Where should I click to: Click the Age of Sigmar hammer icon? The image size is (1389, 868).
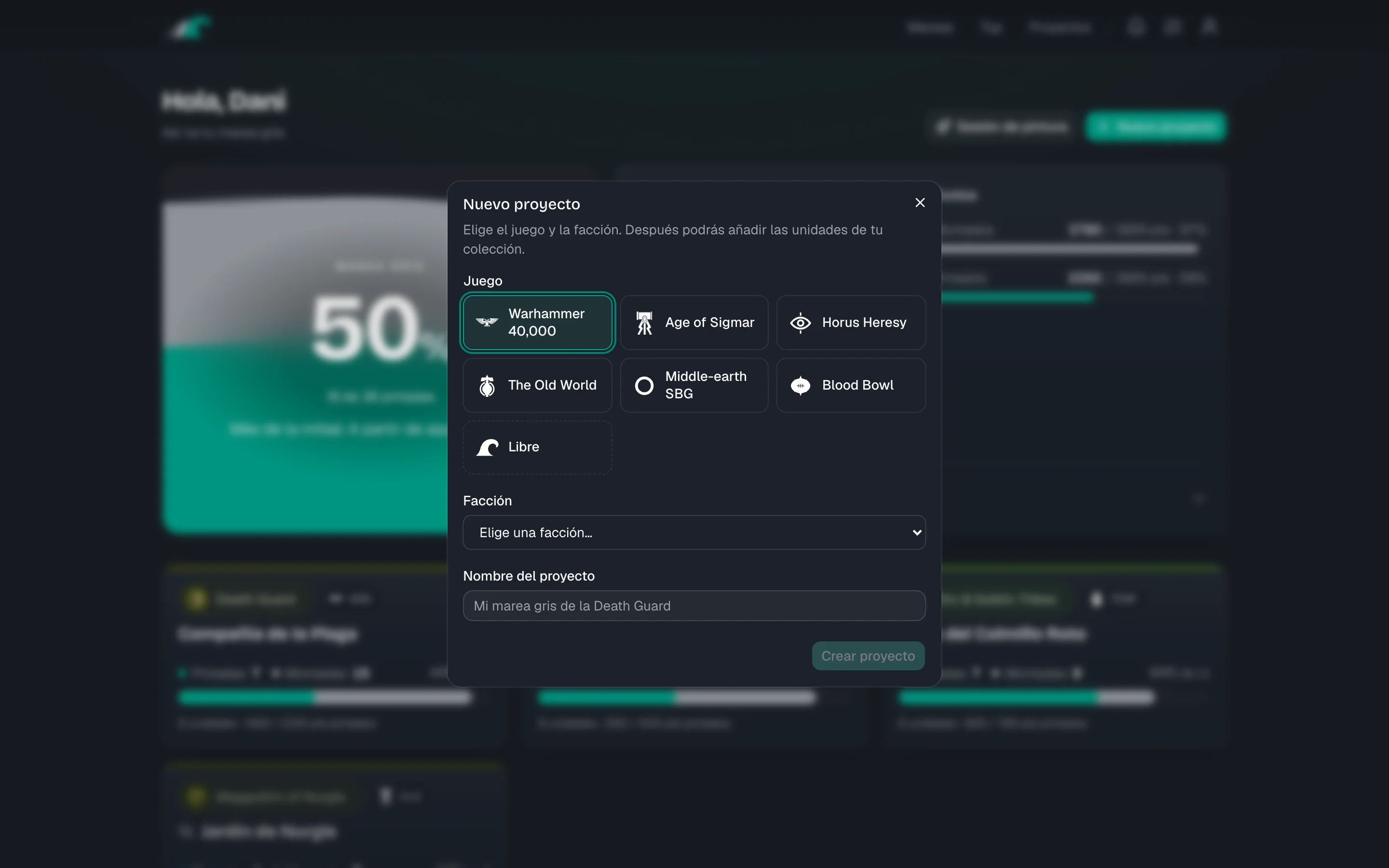click(x=644, y=323)
